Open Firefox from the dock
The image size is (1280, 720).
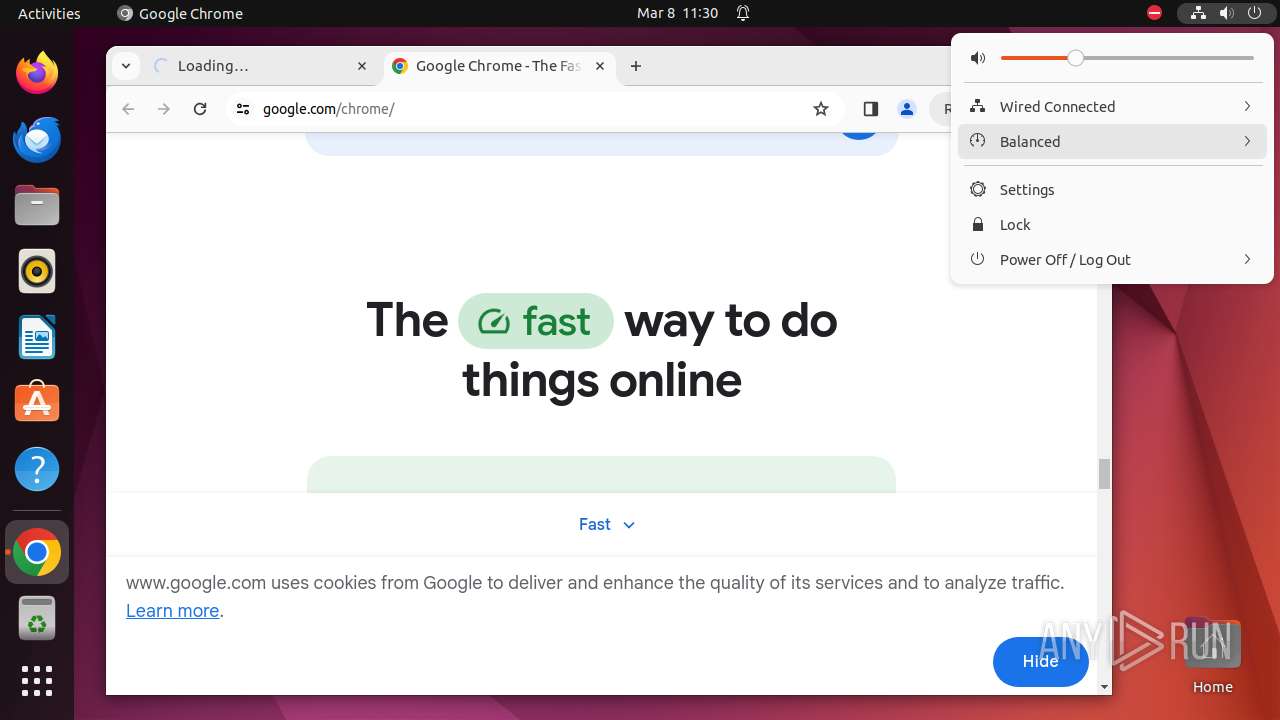[x=37, y=73]
